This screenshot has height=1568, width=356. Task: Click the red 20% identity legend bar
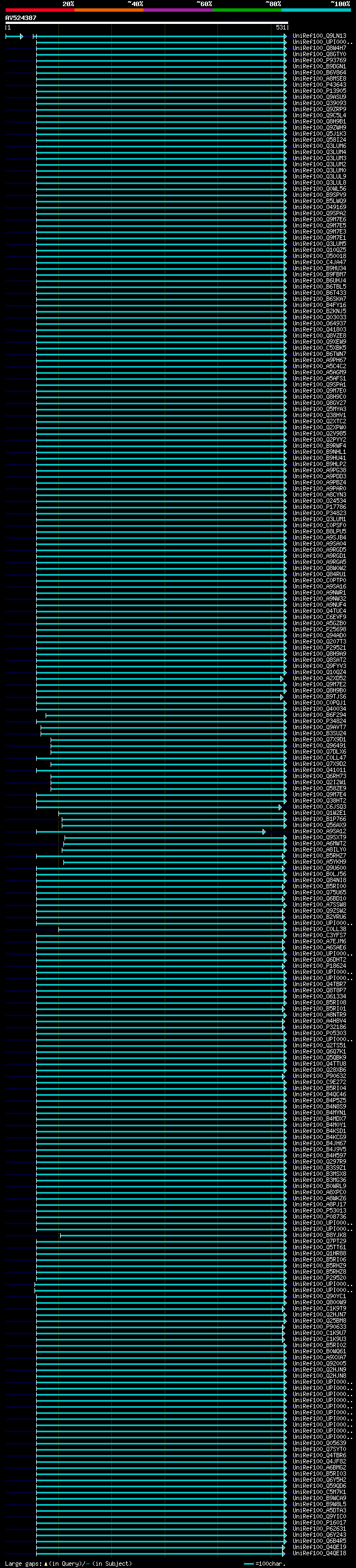(39, 10)
